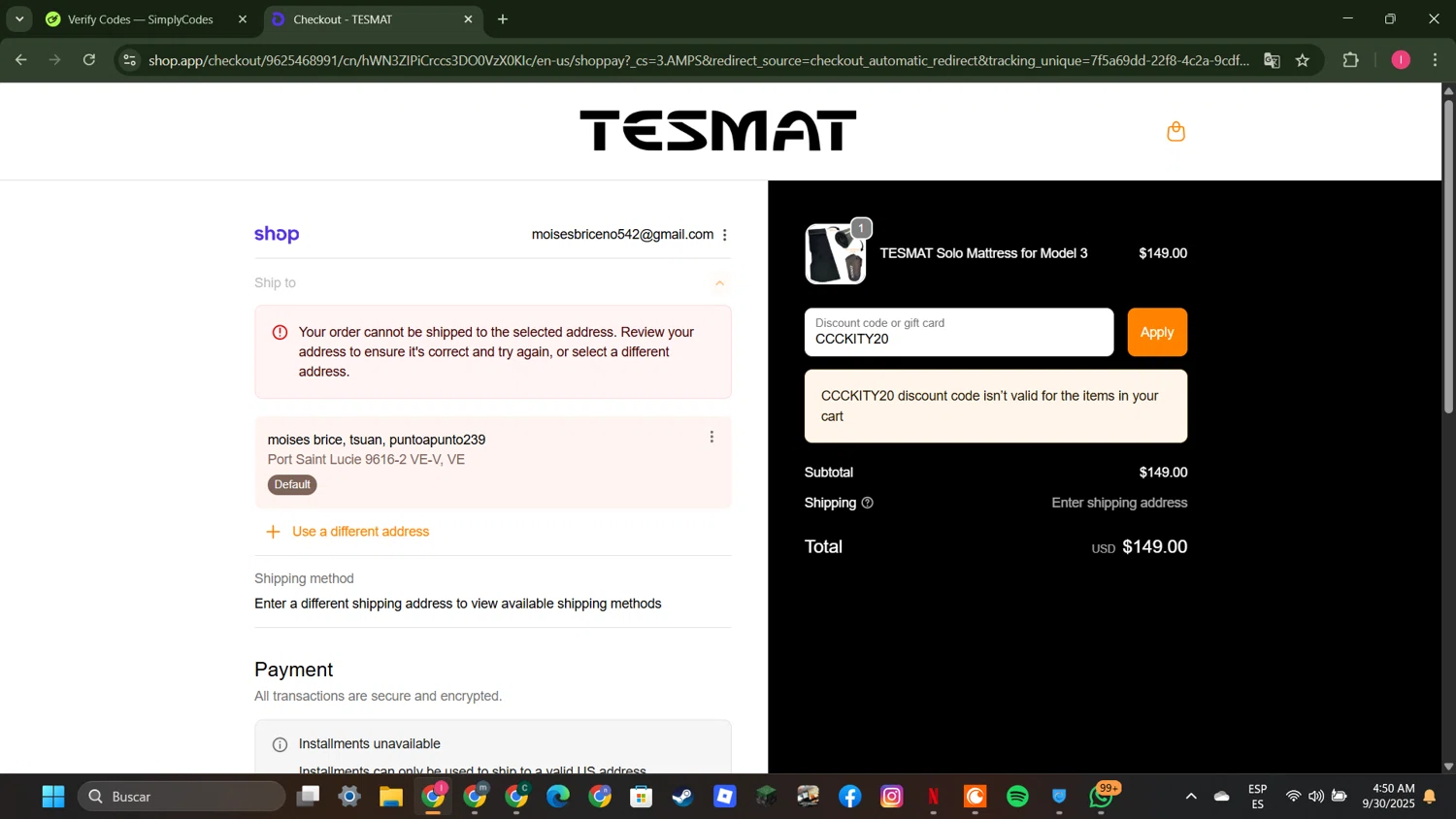1456x819 pixels.
Task: Focus the discount code input field
Action: 959,332
